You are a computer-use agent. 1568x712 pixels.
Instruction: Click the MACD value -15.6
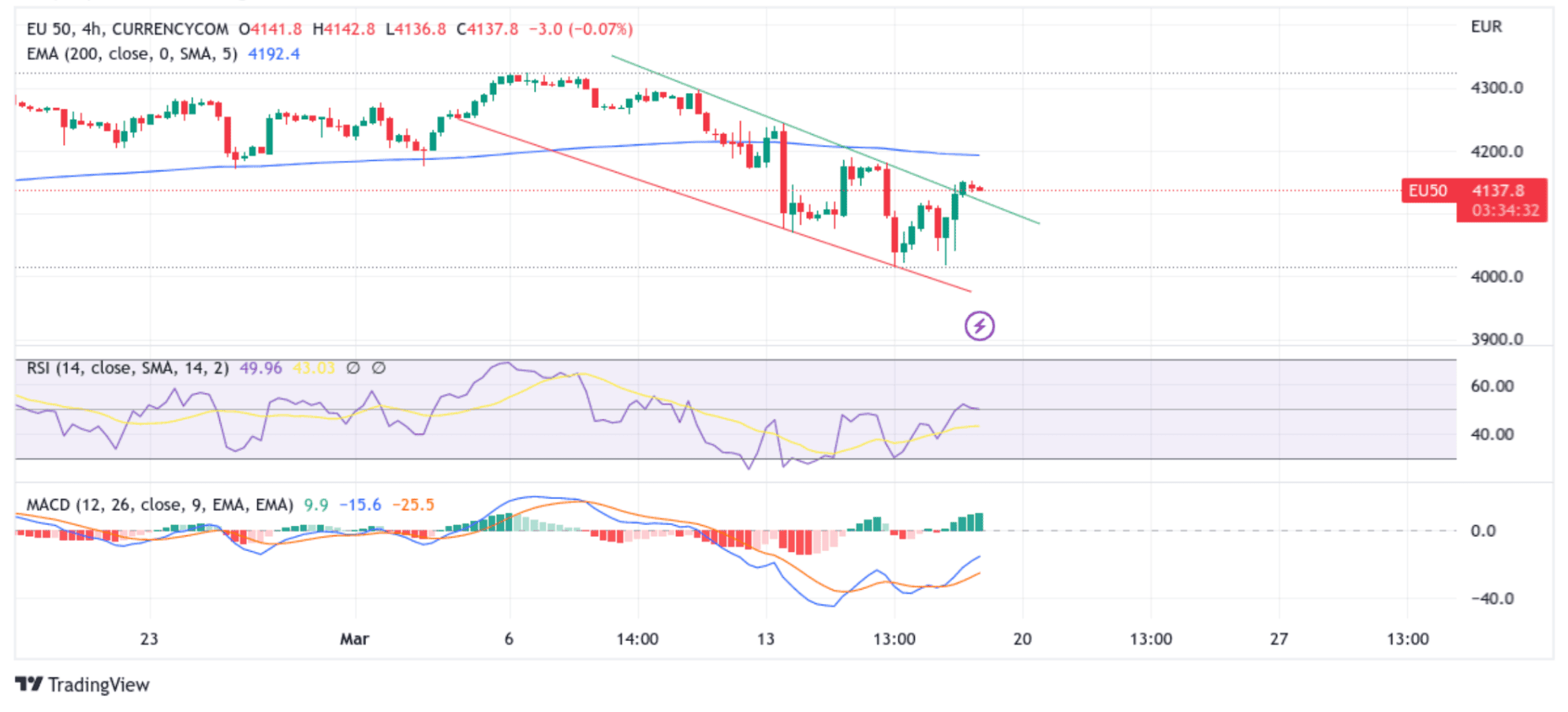(360, 505)
